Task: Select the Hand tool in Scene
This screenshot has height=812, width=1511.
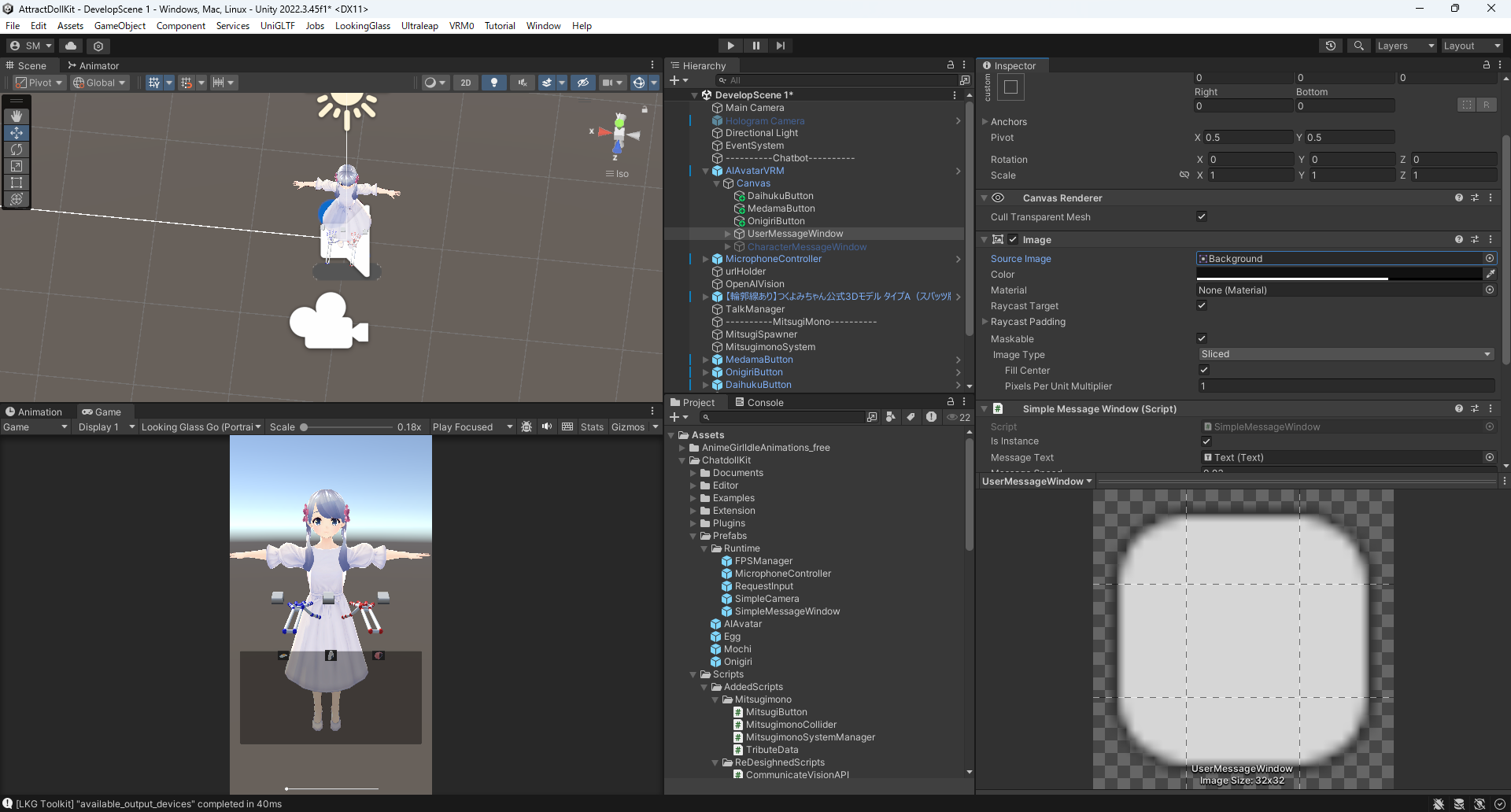Action: click(x=17, y=116)
